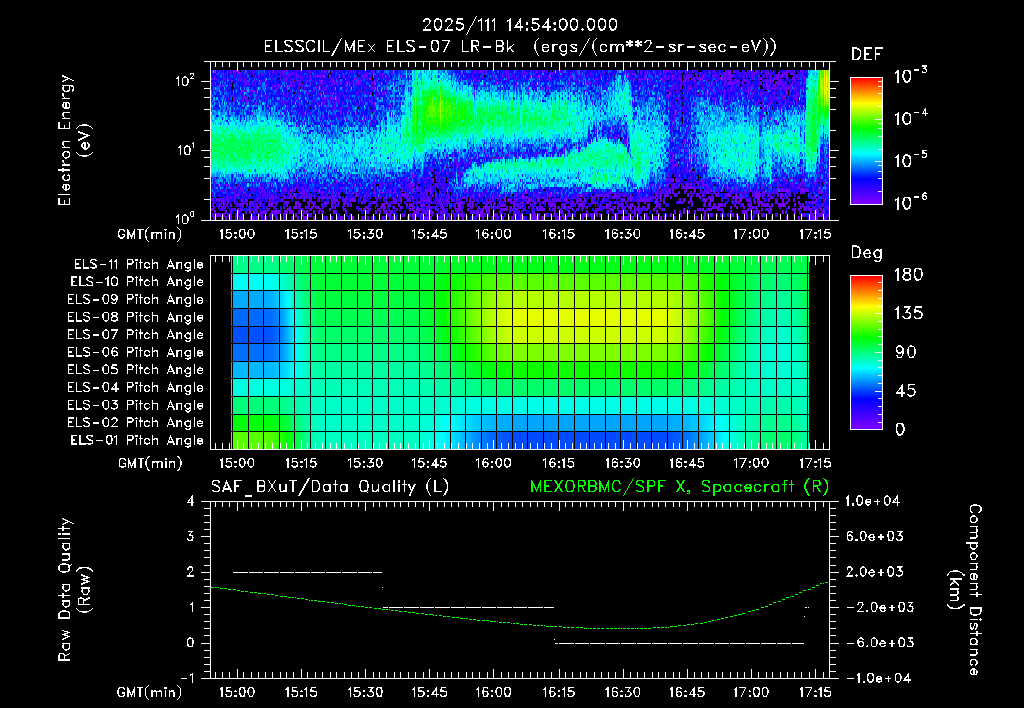1024x708 pixels.
Task: Click the 1.0e+04 right axis value
Action: (872, 502)
